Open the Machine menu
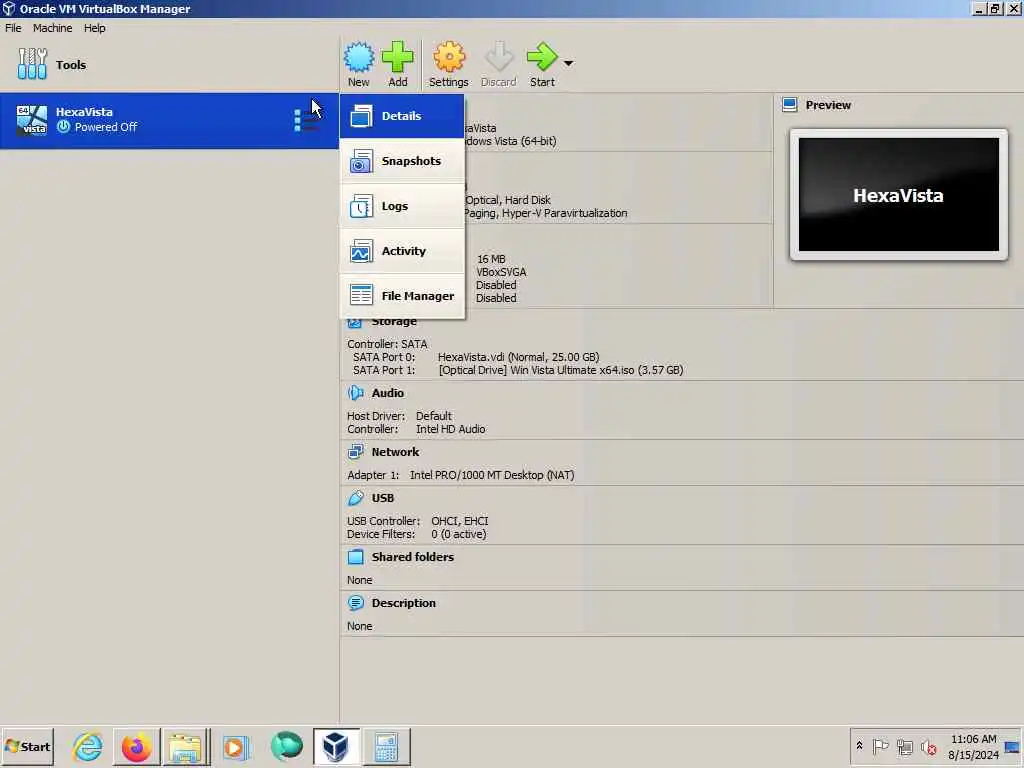The image size is (1024, 768). 52,28
